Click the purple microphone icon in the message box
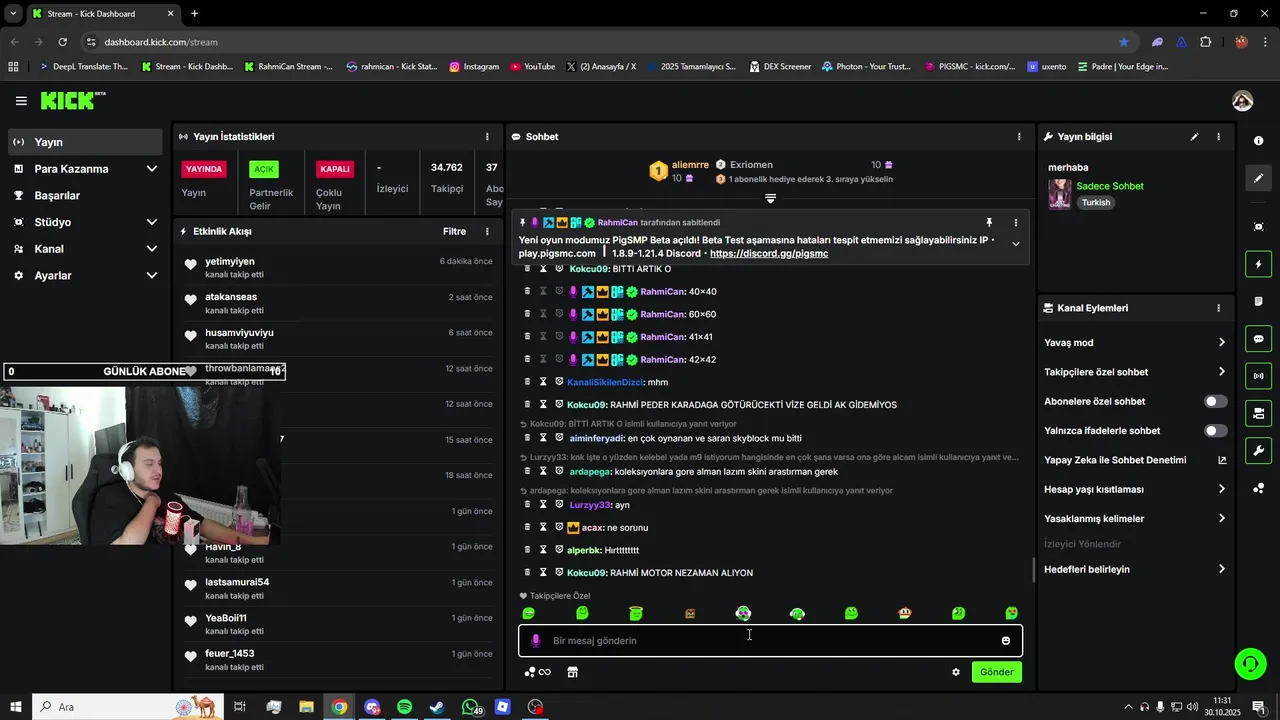Image resolution: width=1280 pixels, height=720 pixels. tap(535, 641)
